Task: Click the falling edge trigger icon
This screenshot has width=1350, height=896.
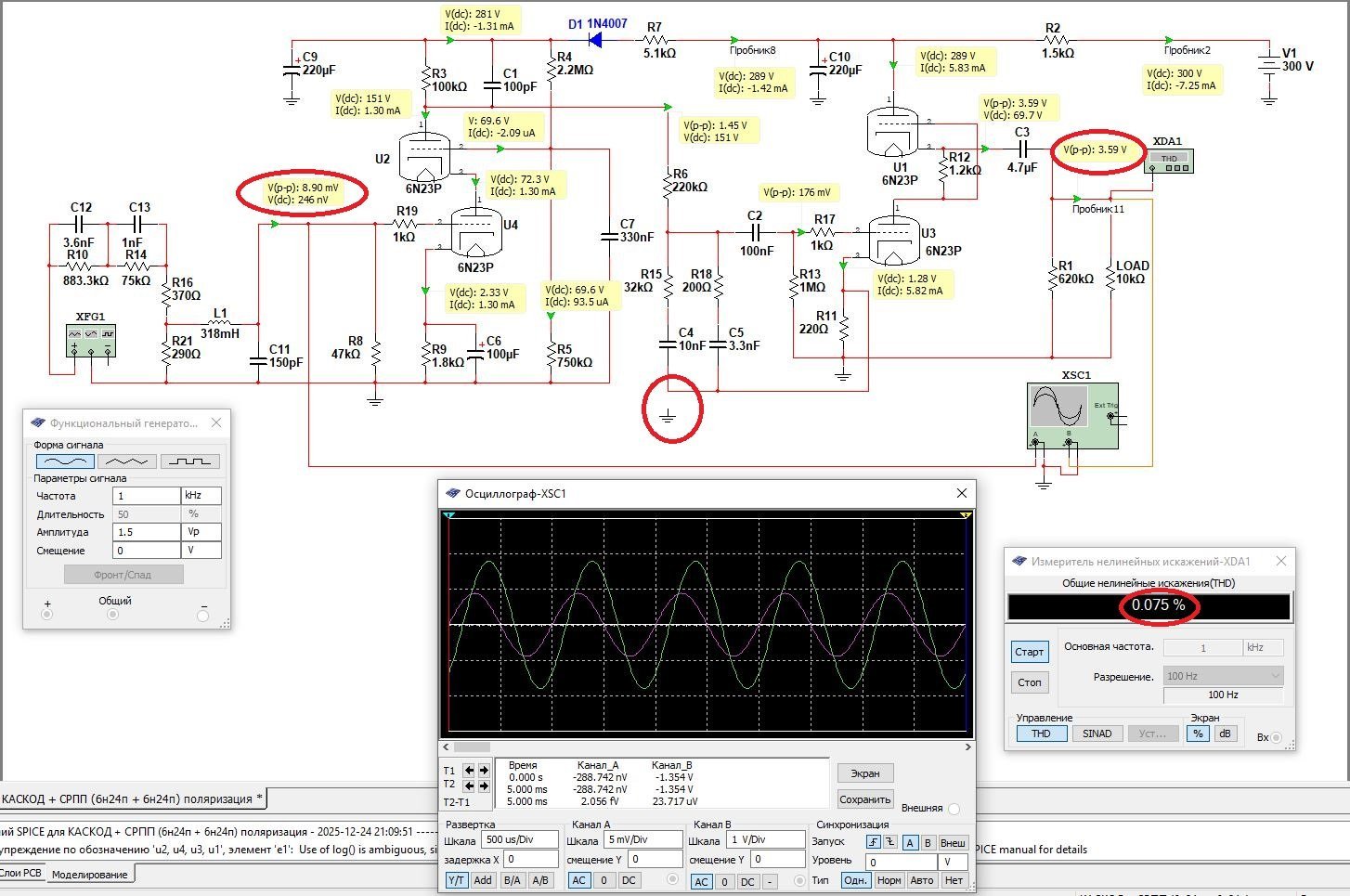Action: (889, 842)
